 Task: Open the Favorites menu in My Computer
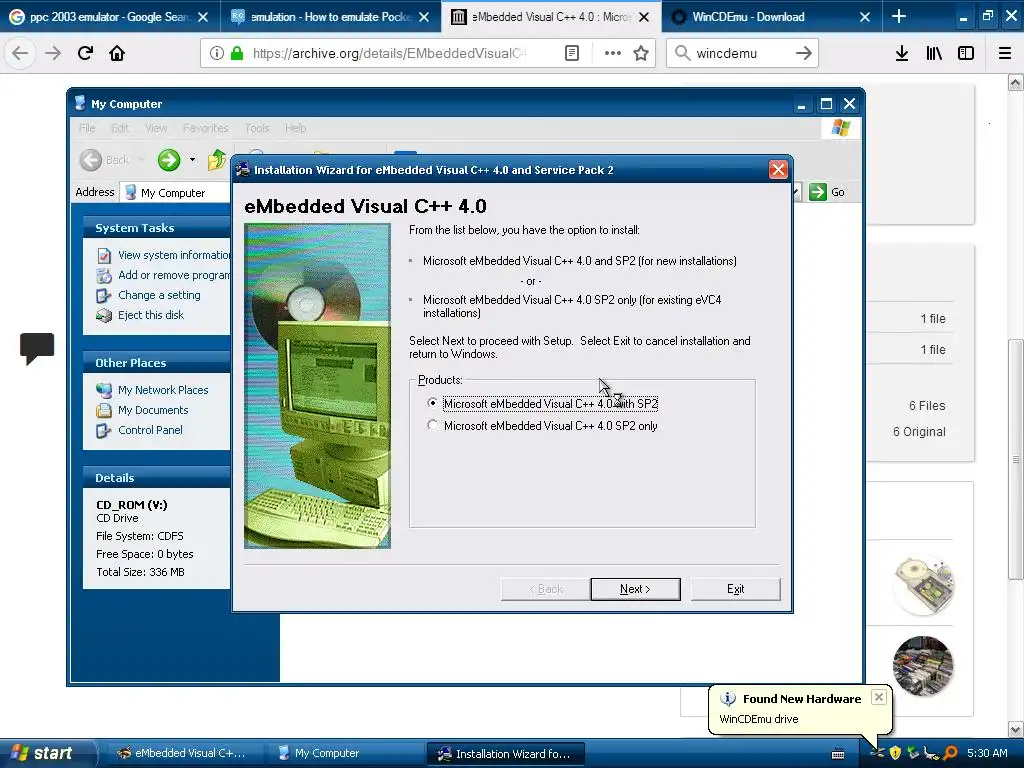coord(206,128)
